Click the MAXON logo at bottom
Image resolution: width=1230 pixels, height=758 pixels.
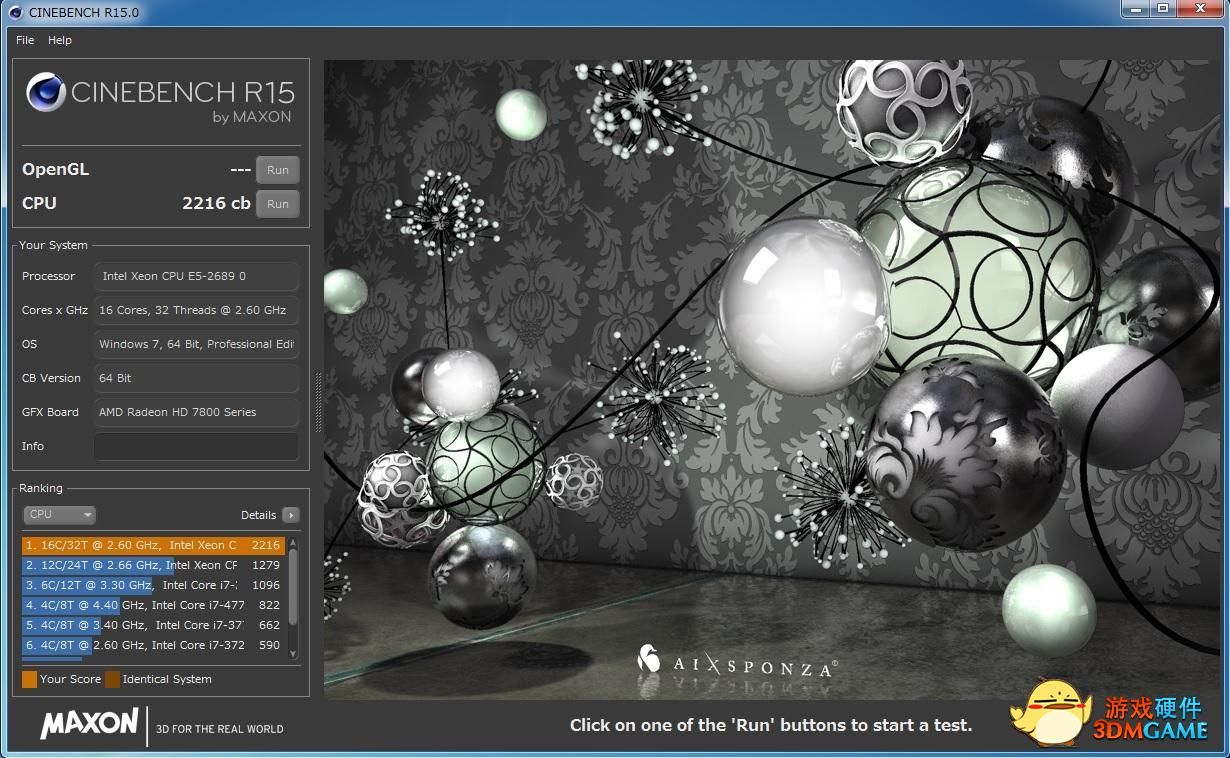tap(89, 724)
